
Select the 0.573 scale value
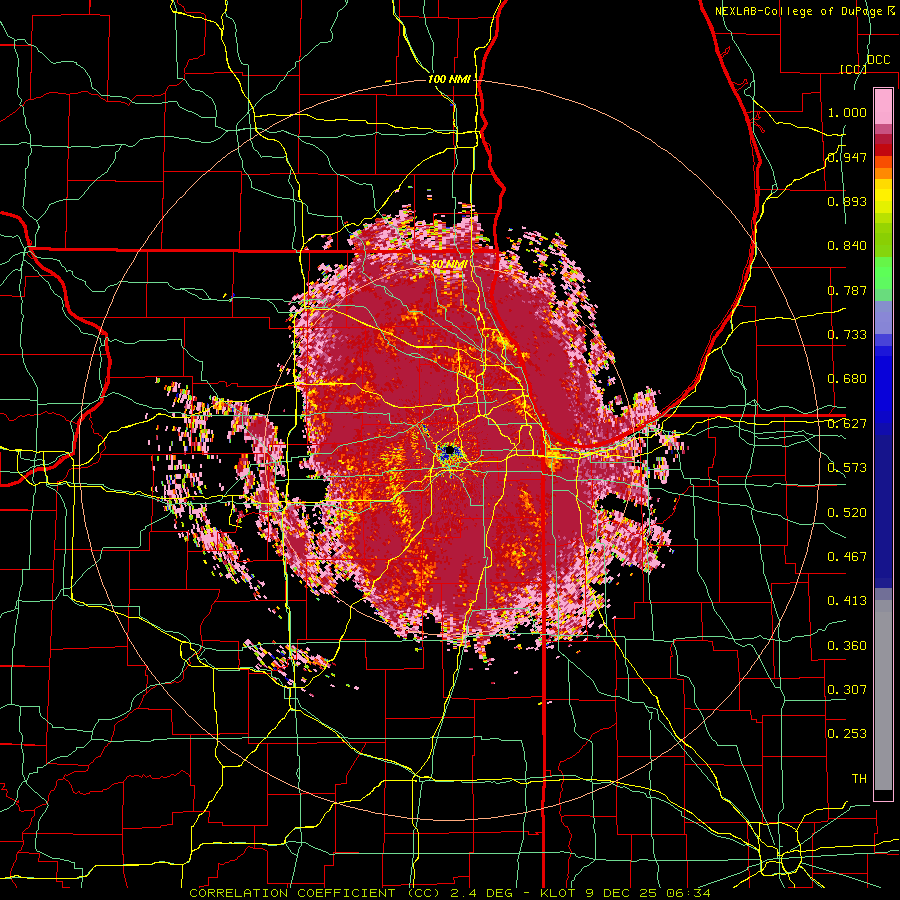pyautogui.click(x=847, y=468)
